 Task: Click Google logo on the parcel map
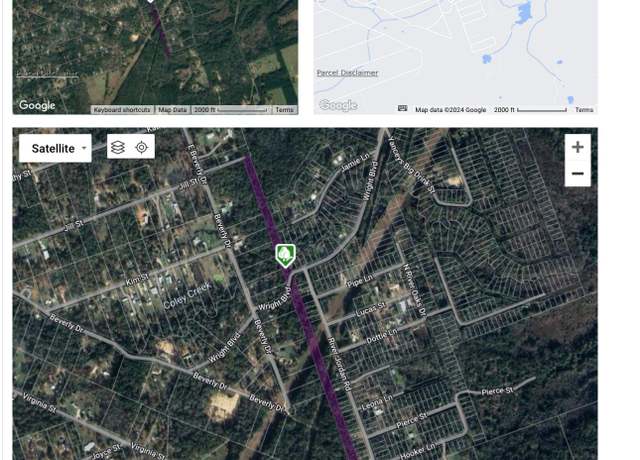(338, 105)
